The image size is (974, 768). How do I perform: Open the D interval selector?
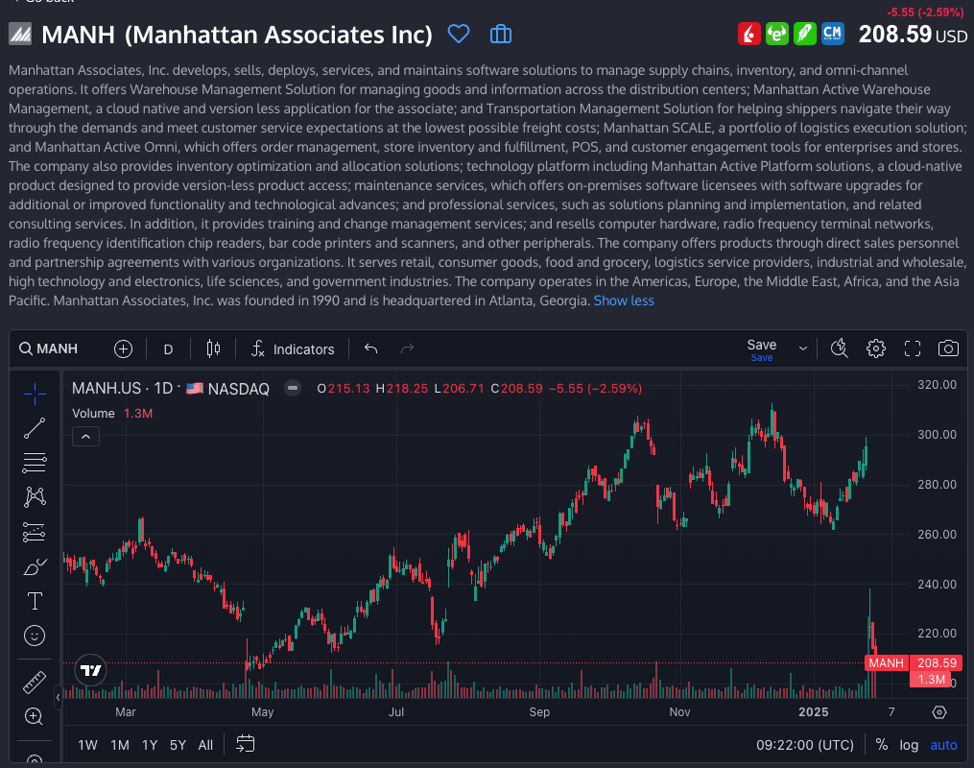(168, 349)
